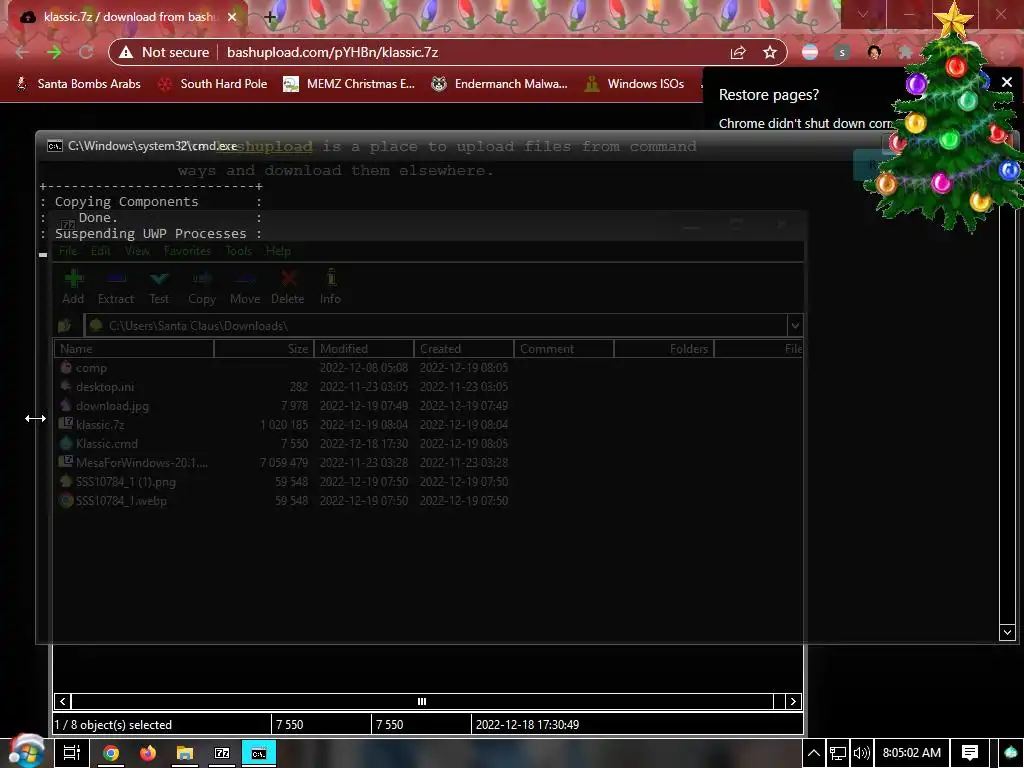Click Task View on the taskbar

tap(72, 753)
